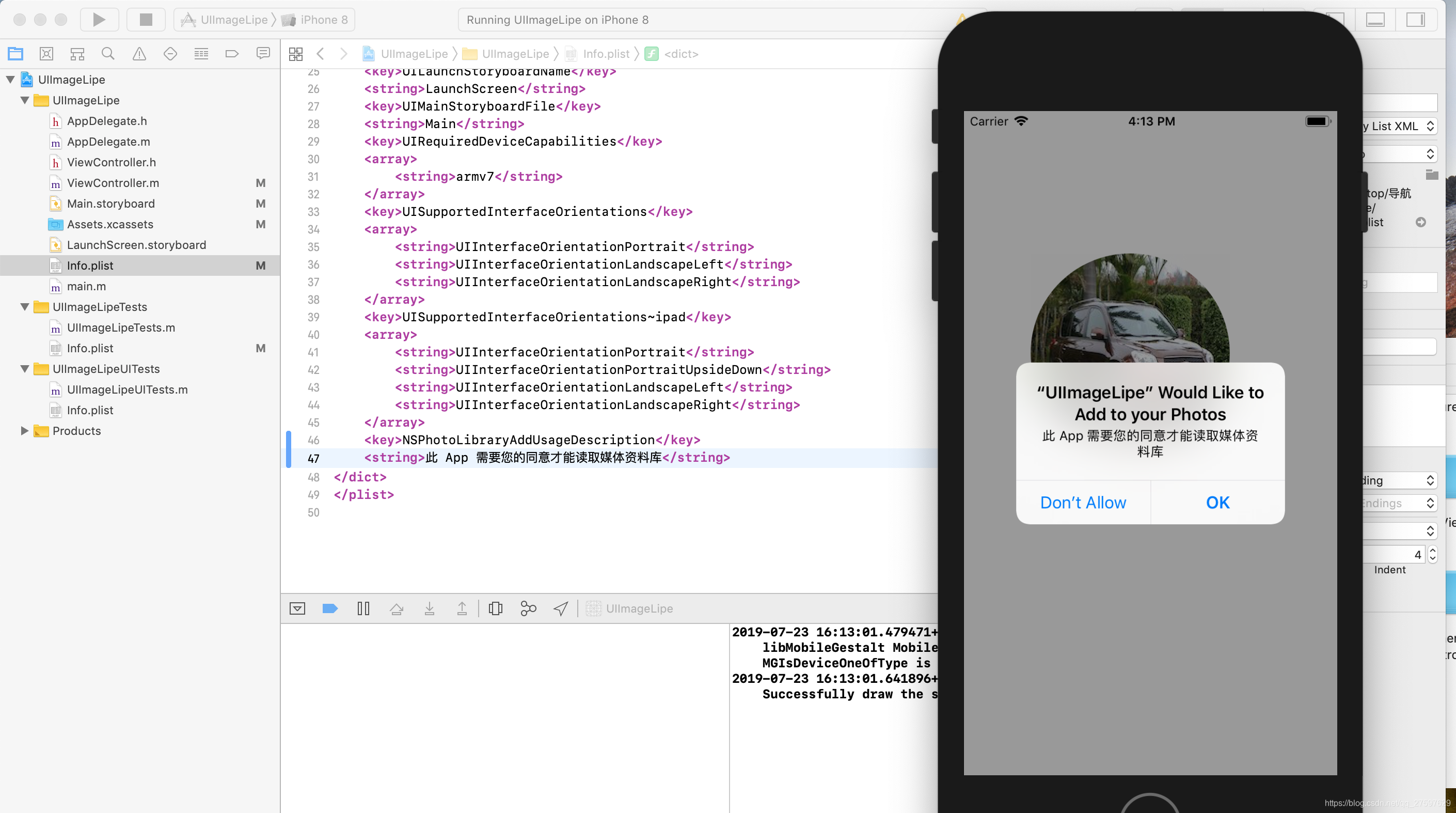
Task: Select main.m in navigator
Action: click(86, 286)
